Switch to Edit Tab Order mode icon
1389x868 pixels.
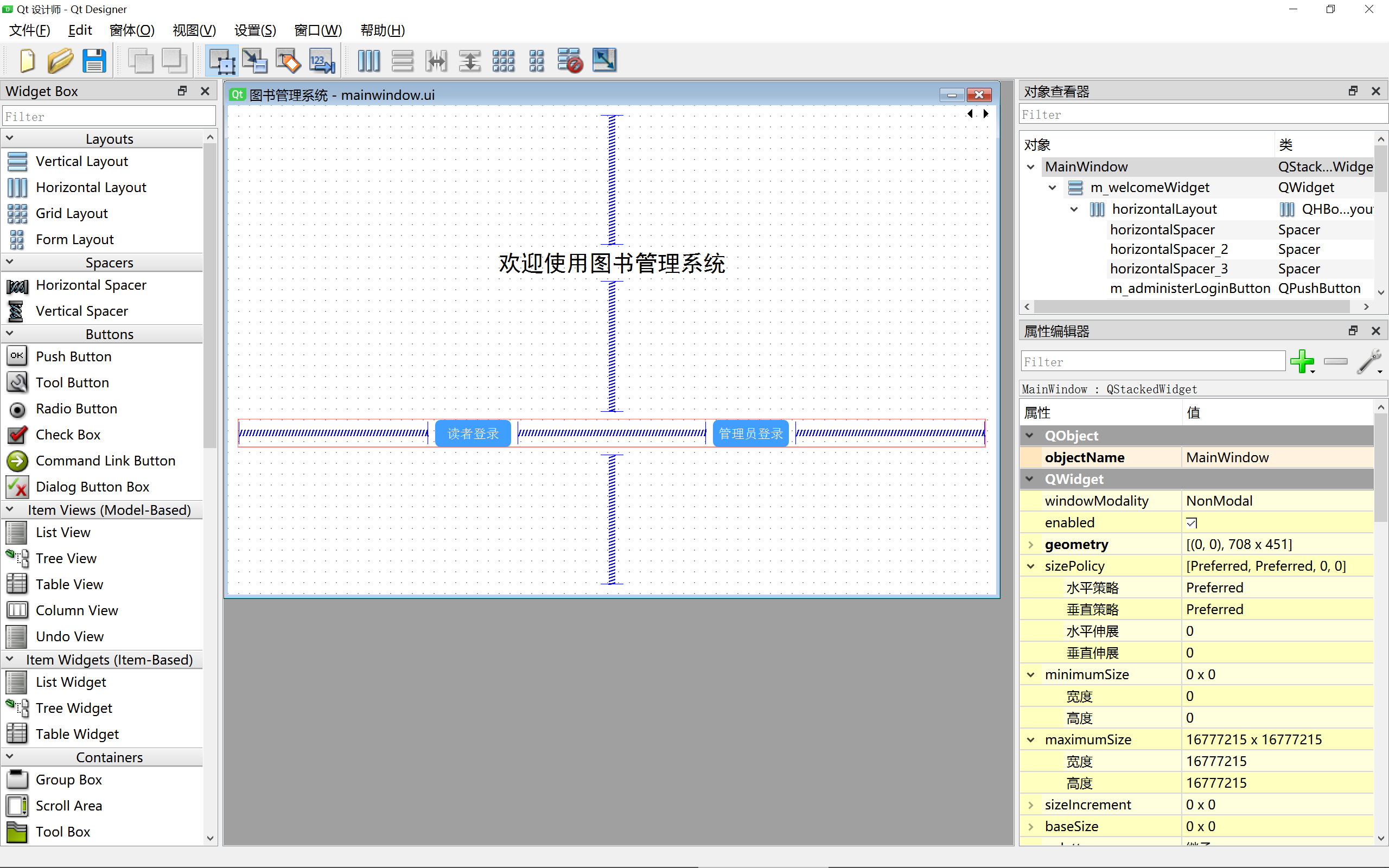click(322, 60)
